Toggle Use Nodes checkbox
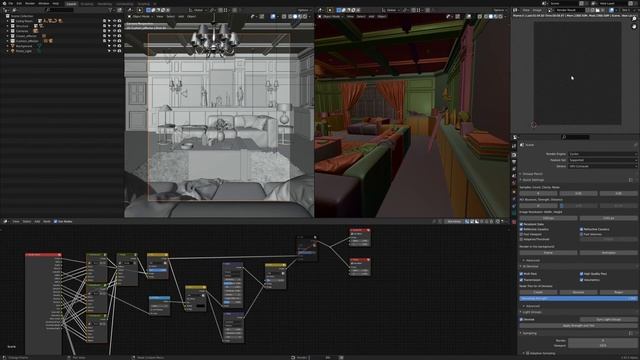This screenshot has height=360, width=640. pos(56,221)
